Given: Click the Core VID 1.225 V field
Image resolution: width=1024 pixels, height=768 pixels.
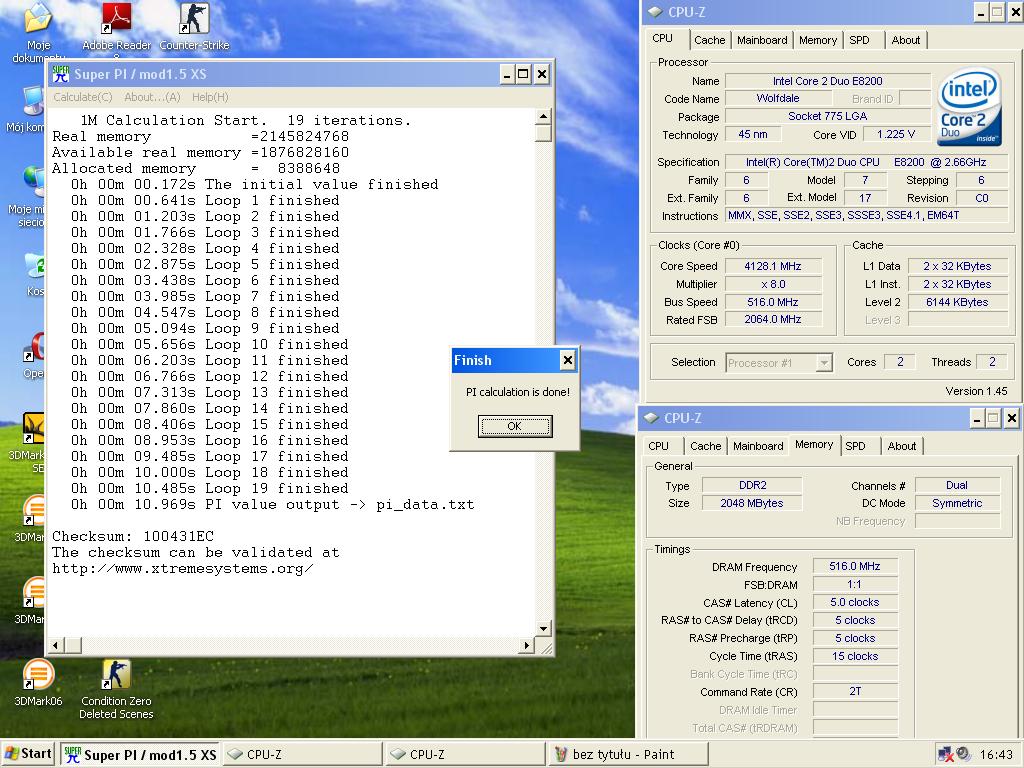Looking at the screenshot, I should click(896, 134).
